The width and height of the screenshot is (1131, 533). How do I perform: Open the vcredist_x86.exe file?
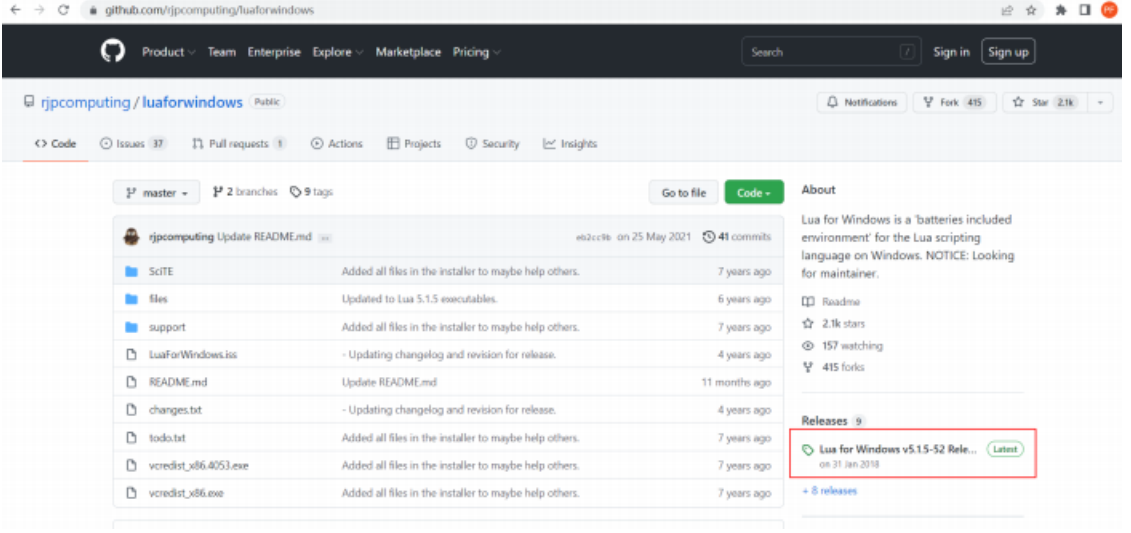(186, 493)
